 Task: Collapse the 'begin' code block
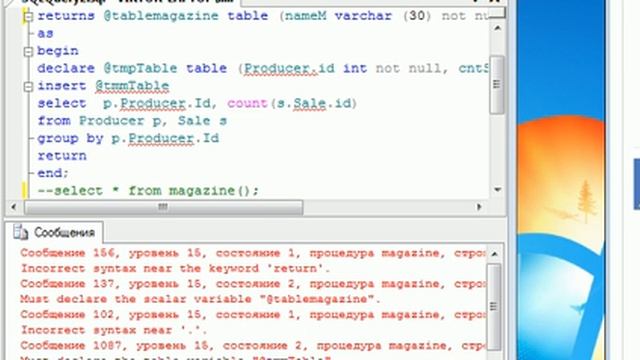tap(28, 51)
